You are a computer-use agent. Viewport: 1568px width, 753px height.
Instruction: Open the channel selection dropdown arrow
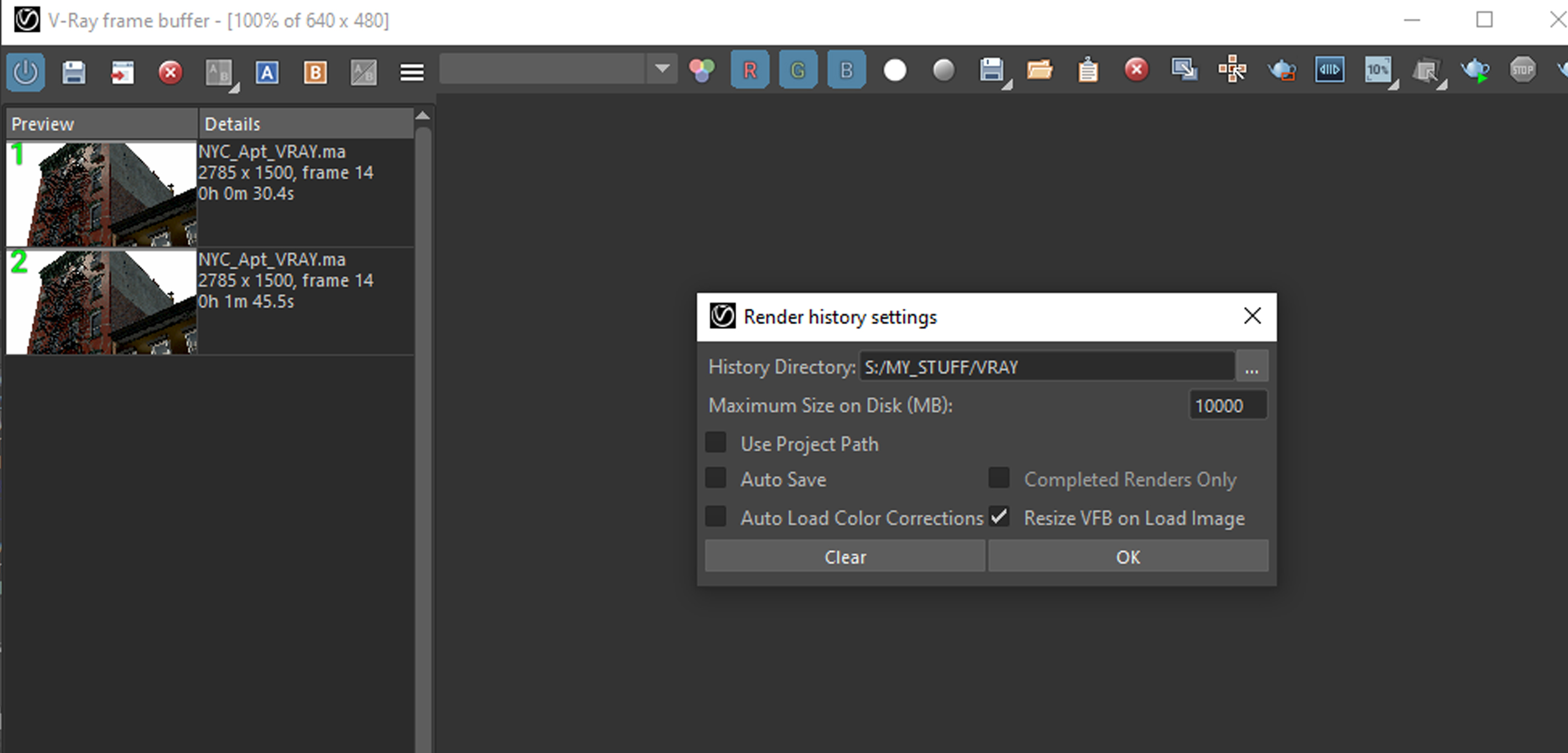(x=662, y=69)
